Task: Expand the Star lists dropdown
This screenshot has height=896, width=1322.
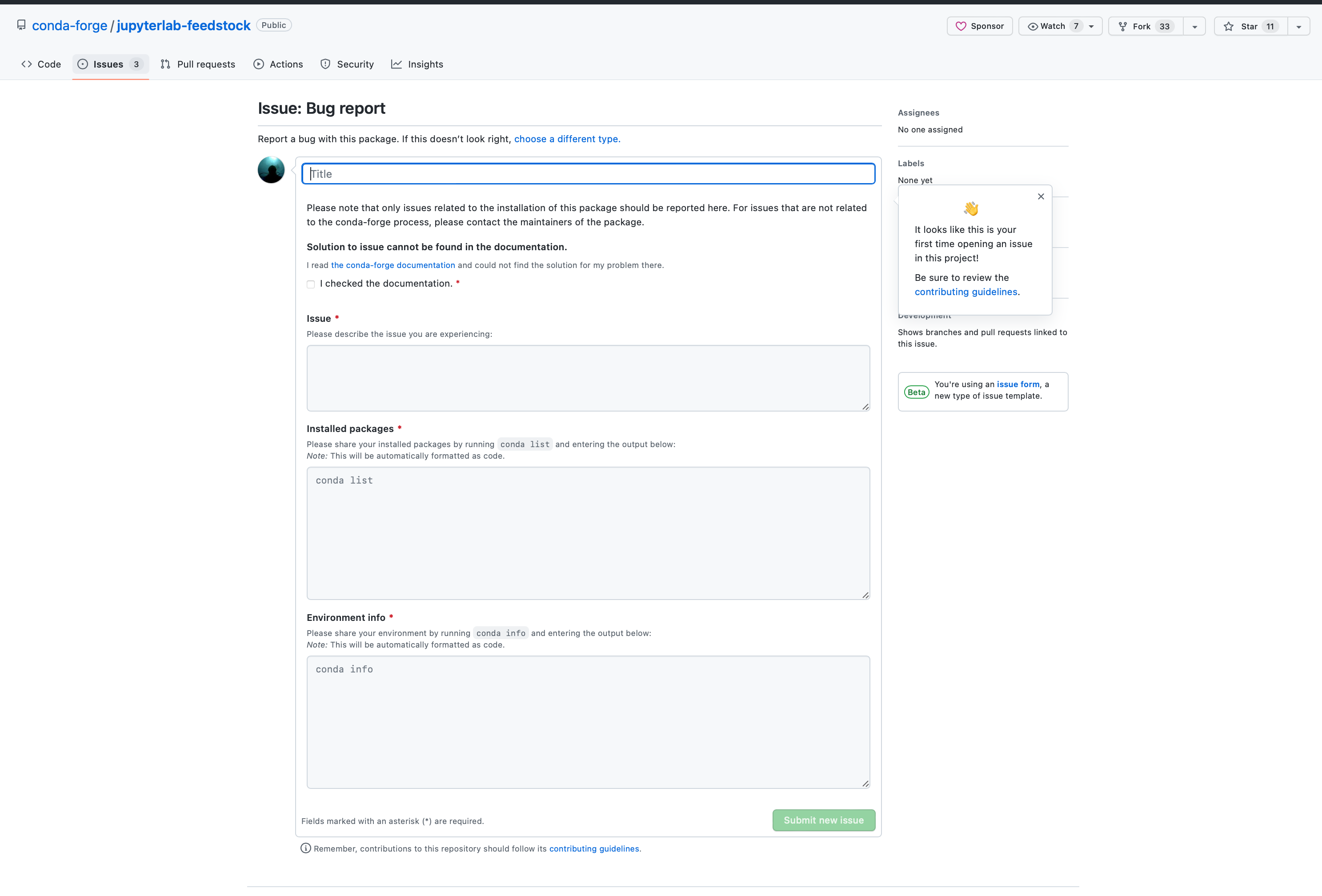Action: 1299,27
